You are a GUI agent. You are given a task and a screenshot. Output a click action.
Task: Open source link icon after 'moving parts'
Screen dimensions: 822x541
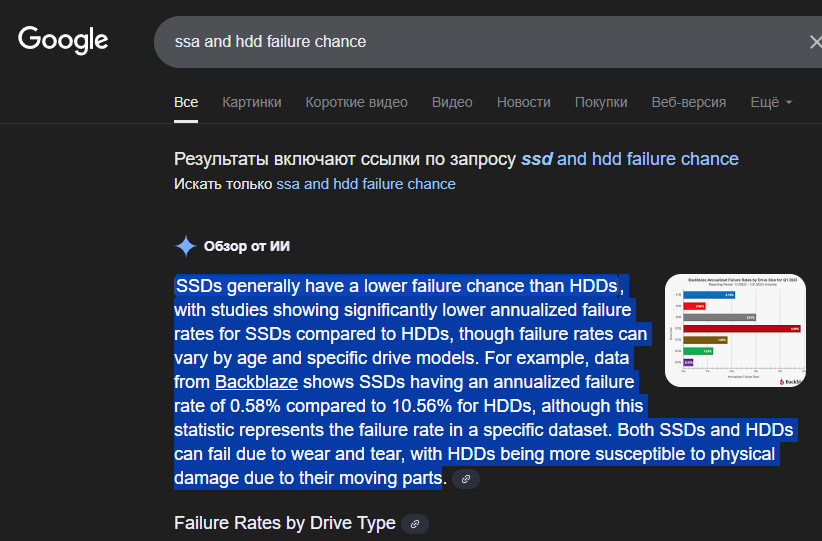coord(466,479)
